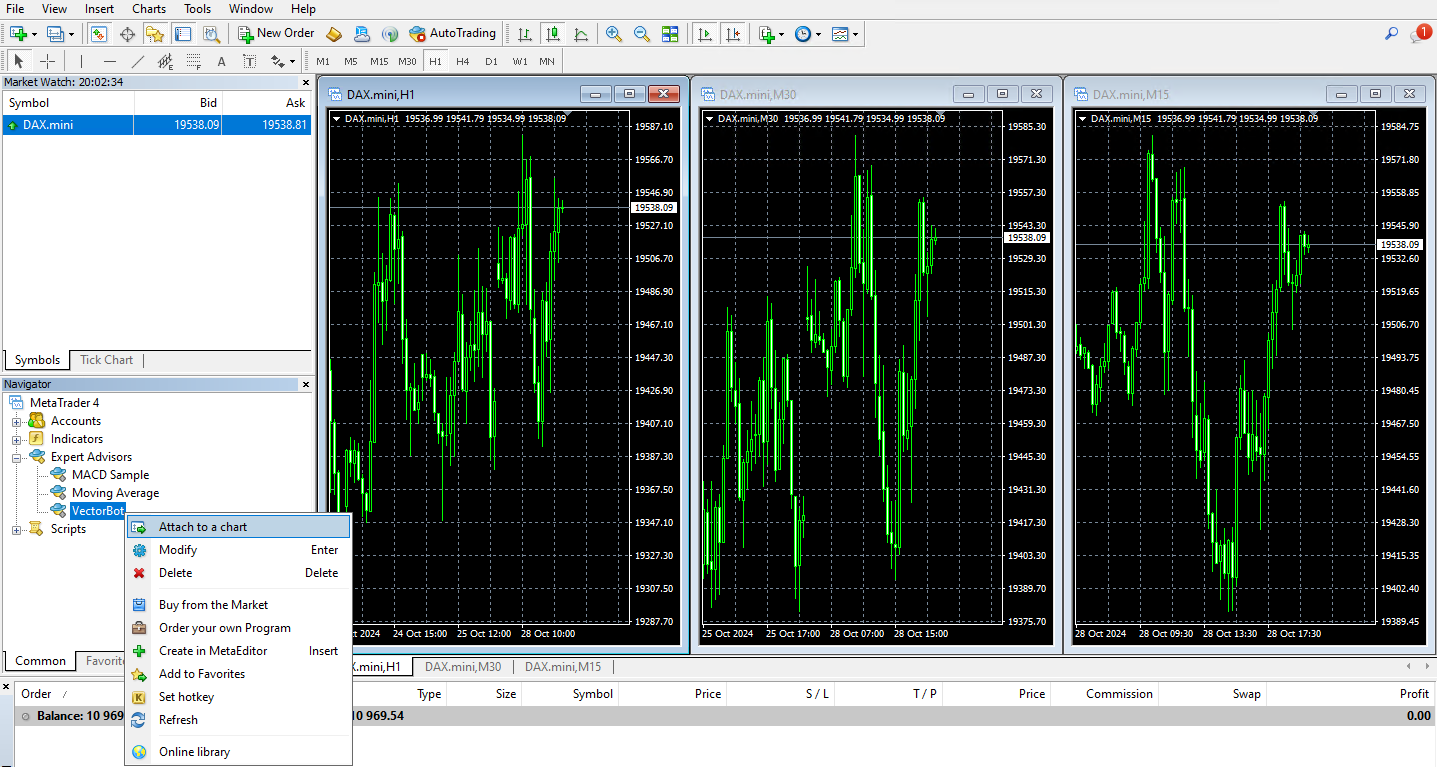Screen dimensions: 1437x767
Task: Select the Cursor arrow tool
Action: pos(18,61)
